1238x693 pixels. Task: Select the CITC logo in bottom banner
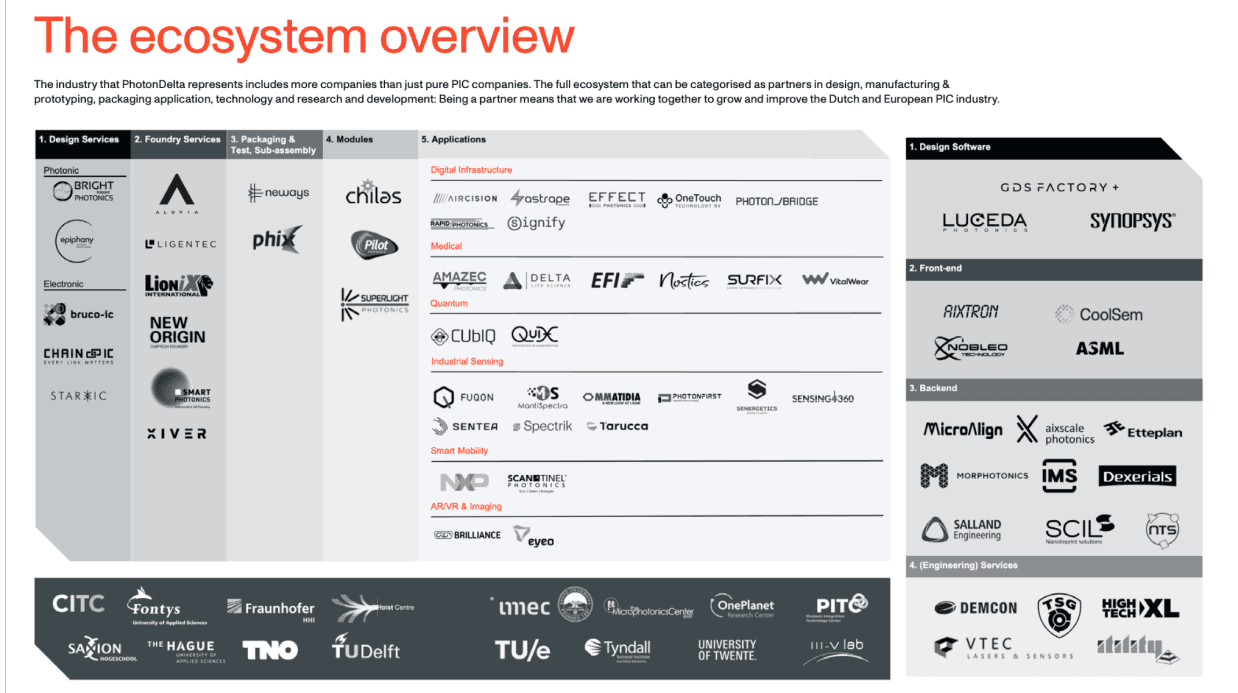pos(78,604)
